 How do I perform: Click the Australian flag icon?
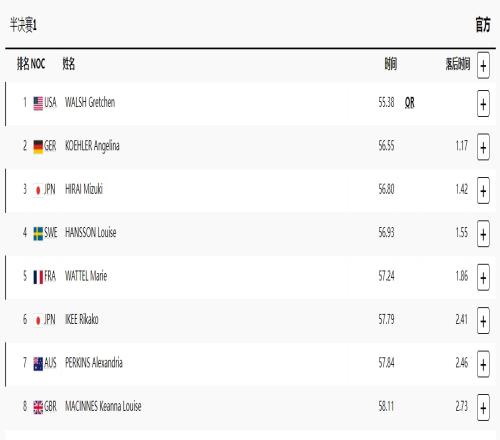click(x=38, y=364)
